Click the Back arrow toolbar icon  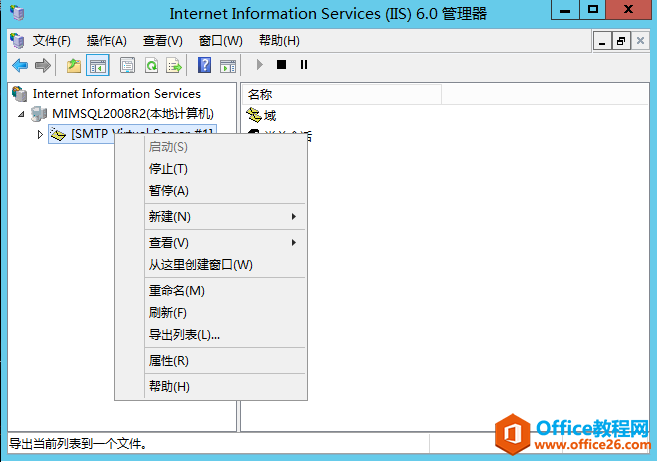pos(20,65)
